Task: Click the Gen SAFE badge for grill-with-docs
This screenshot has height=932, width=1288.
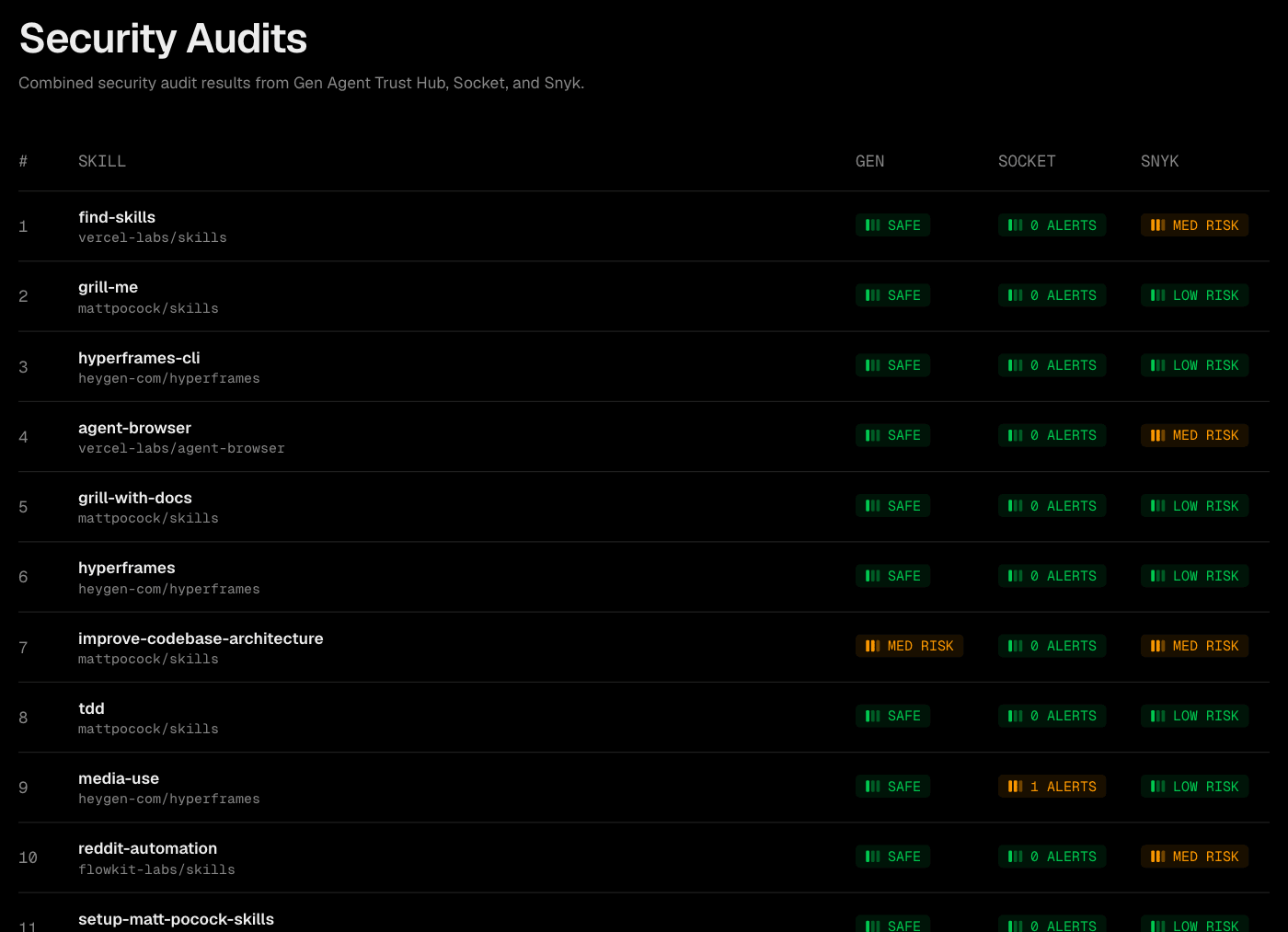Action: 892,506
